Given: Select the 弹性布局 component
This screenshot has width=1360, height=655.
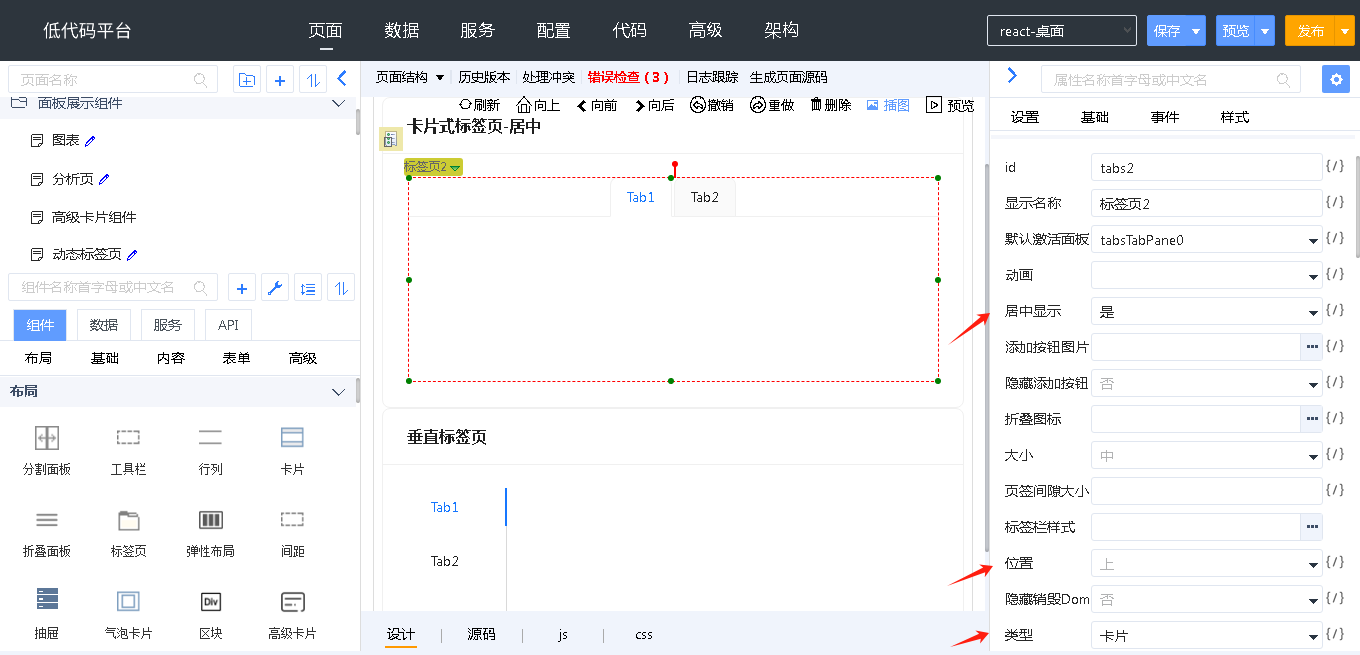Looking at the screenshot, I should (x=210, y=532).
